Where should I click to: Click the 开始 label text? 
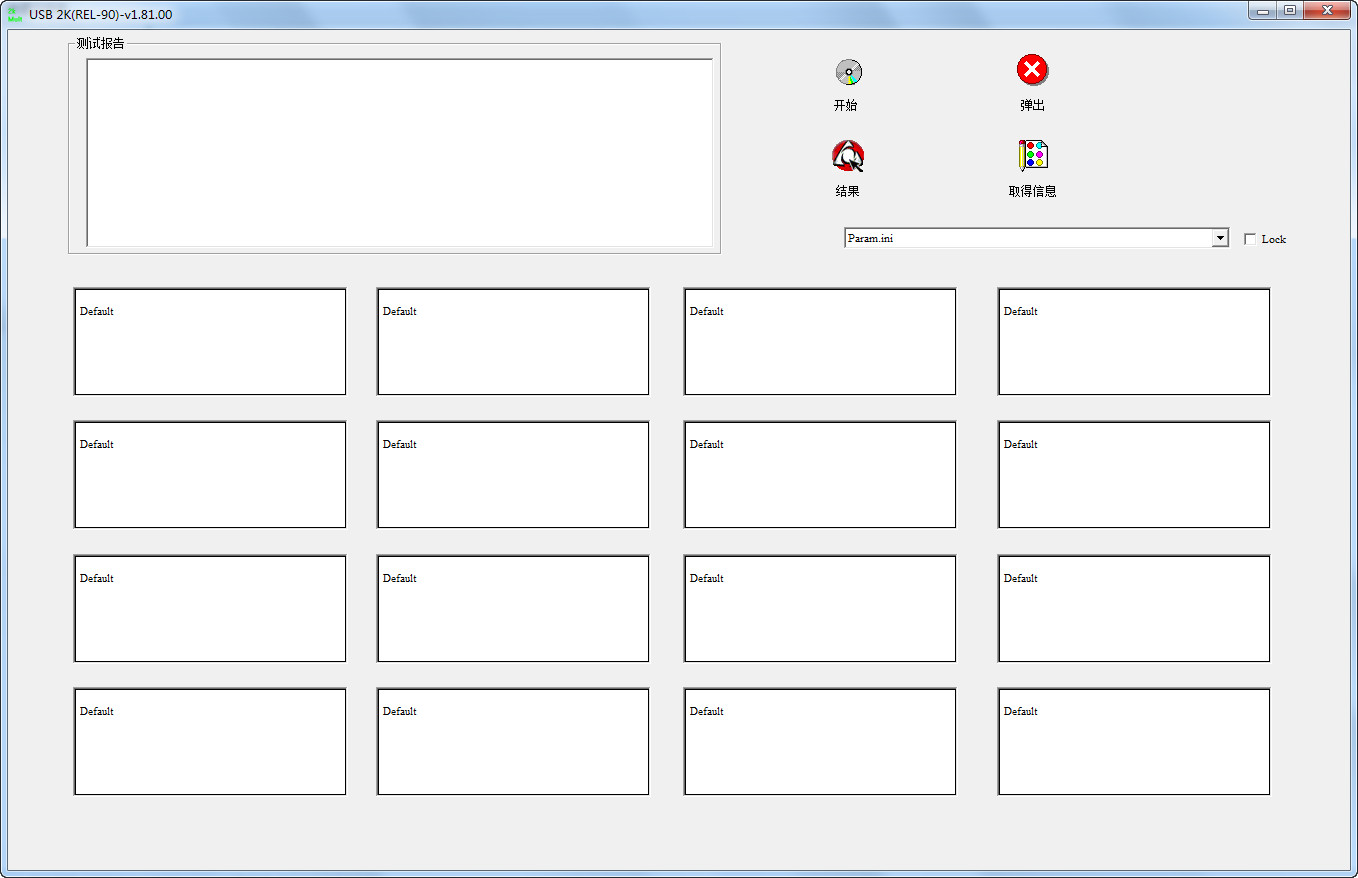click(846, 106)
